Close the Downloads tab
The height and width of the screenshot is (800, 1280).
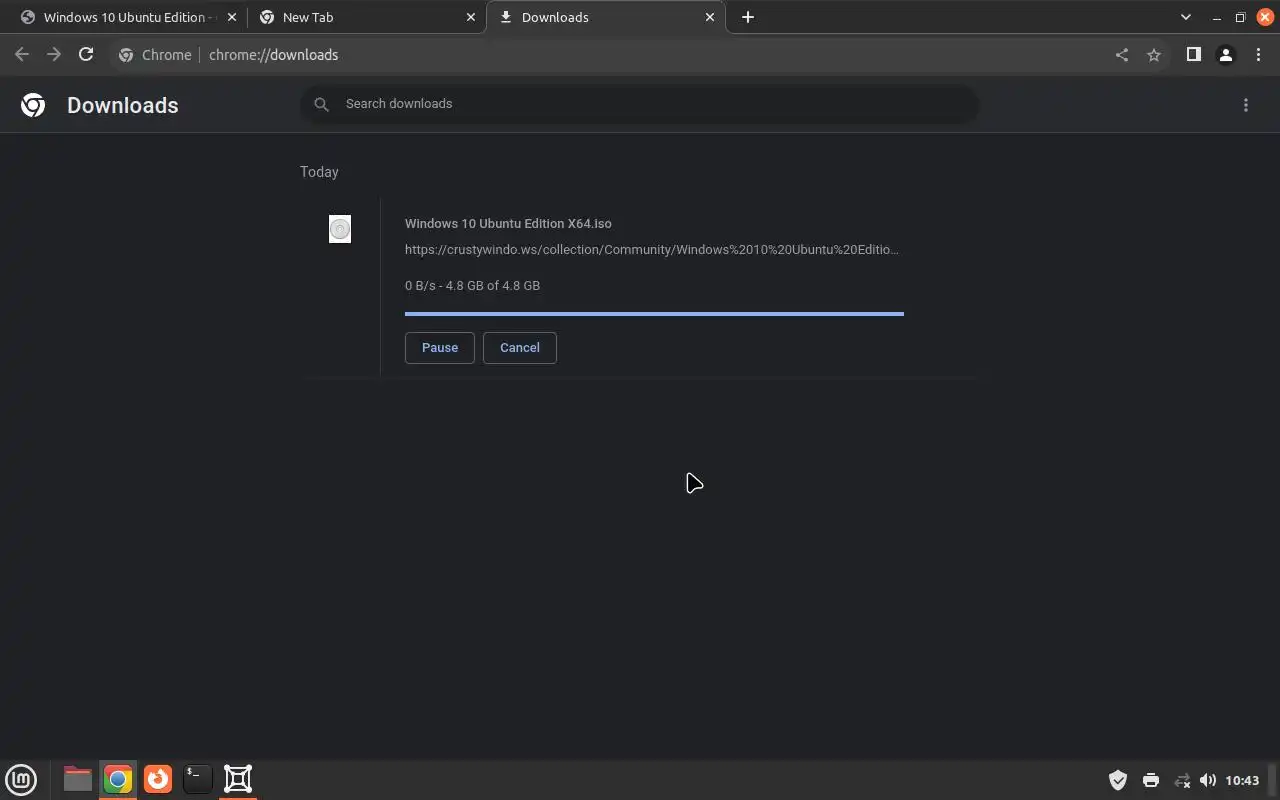tap(710, 17)
